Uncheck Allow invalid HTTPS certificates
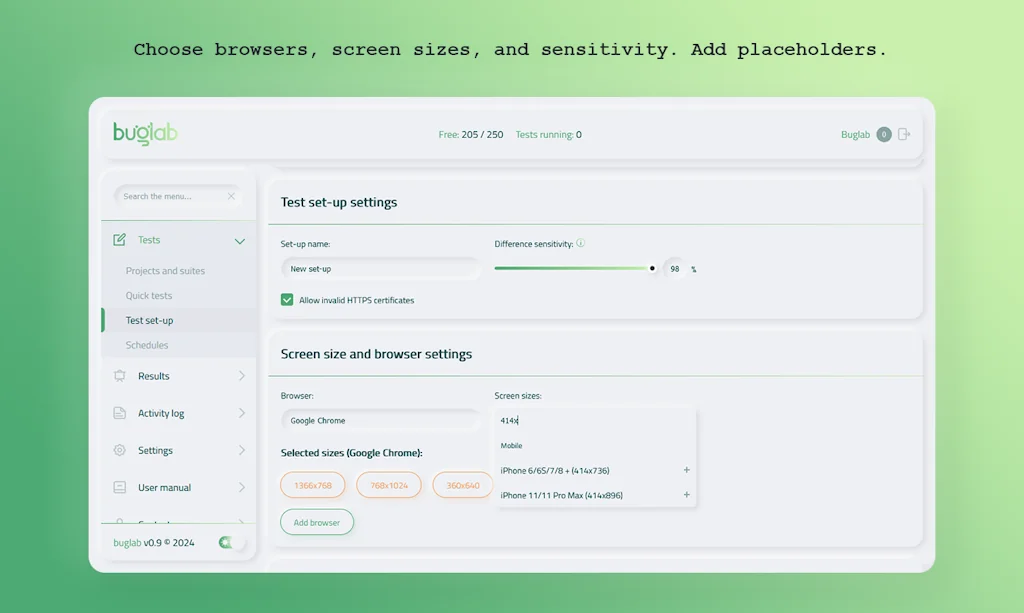1024x613 pixels. 287,300
